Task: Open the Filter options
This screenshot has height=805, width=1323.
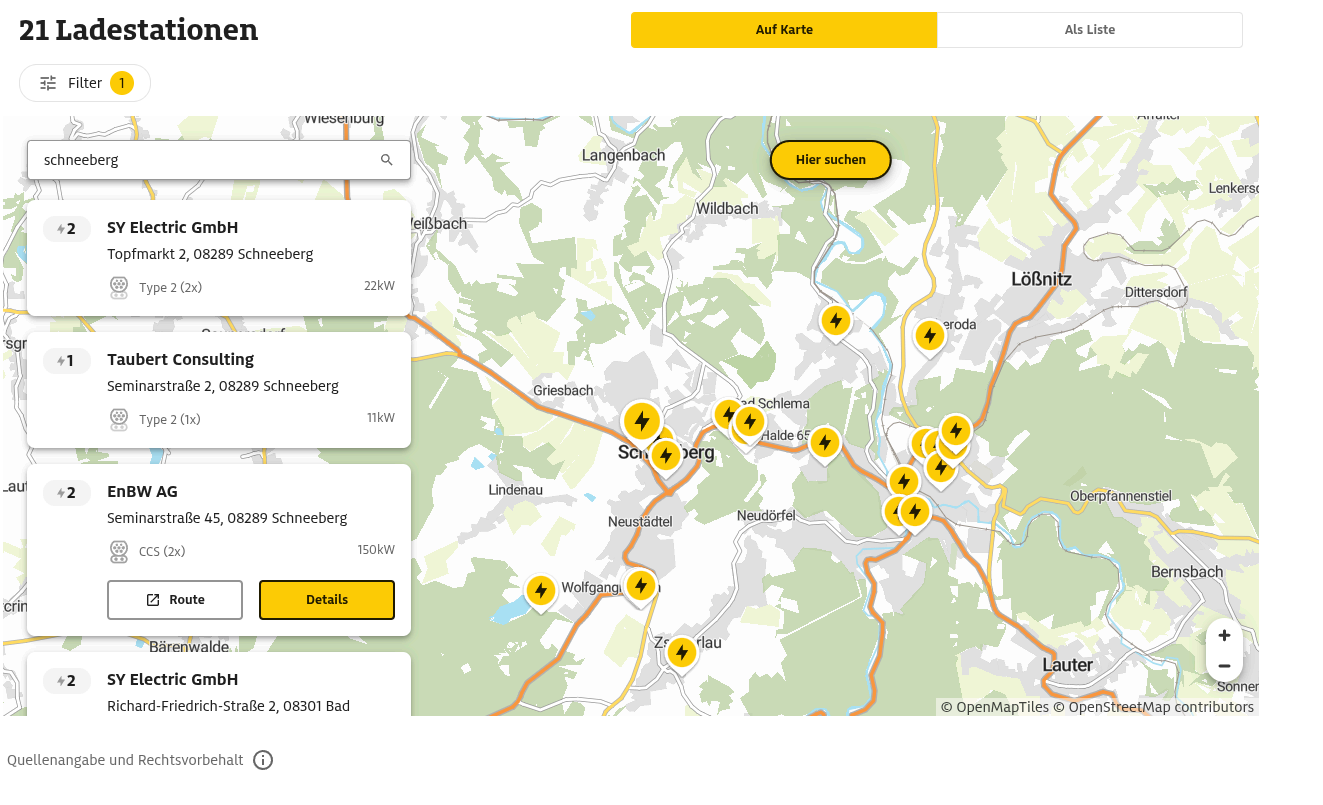Action: (85, 83)
